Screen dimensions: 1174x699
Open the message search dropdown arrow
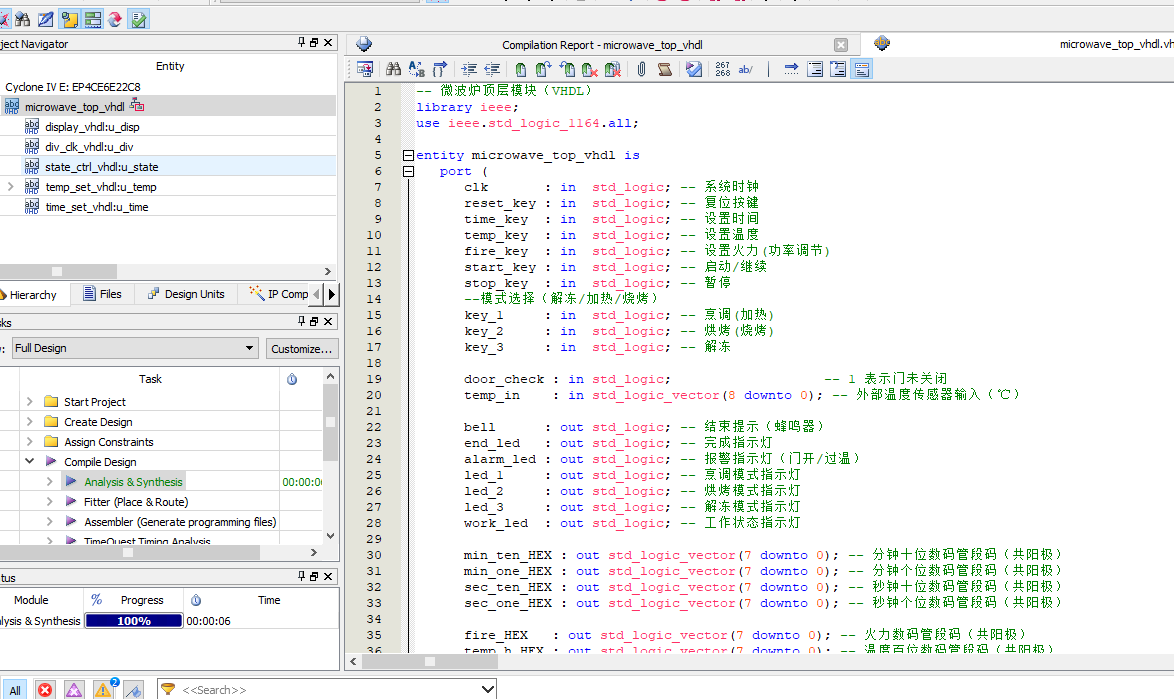(x=487, y=689)
